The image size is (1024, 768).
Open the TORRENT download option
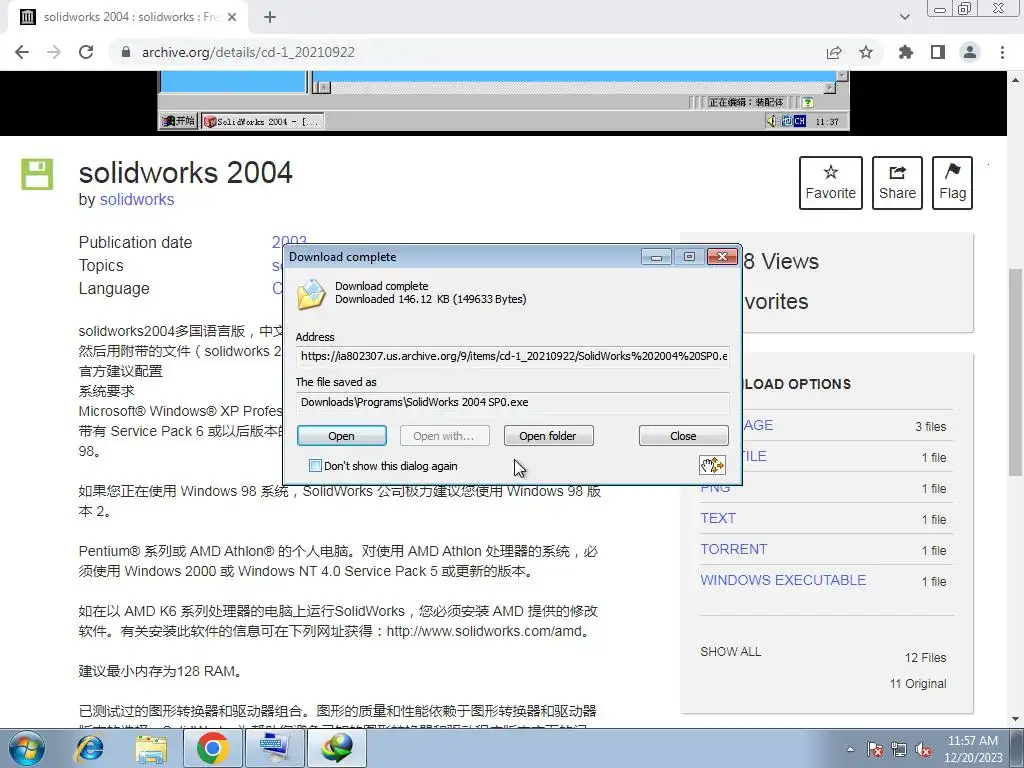click(733, 549)
